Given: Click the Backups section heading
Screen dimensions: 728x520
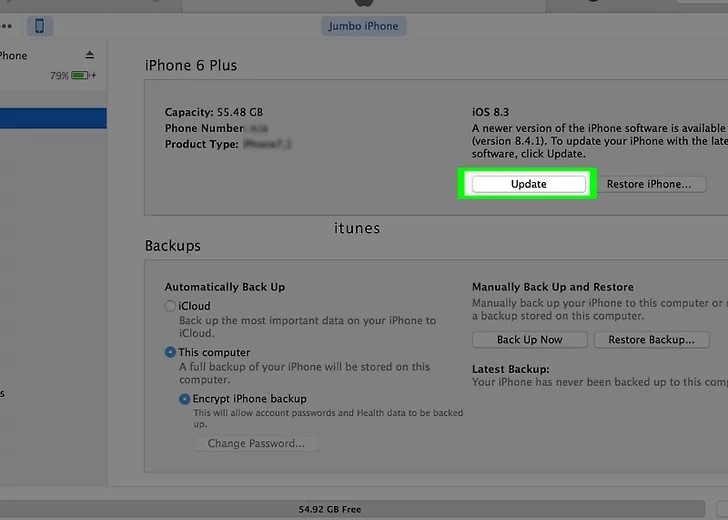Looking at the screenshot, I should click(x=173, y=246).
